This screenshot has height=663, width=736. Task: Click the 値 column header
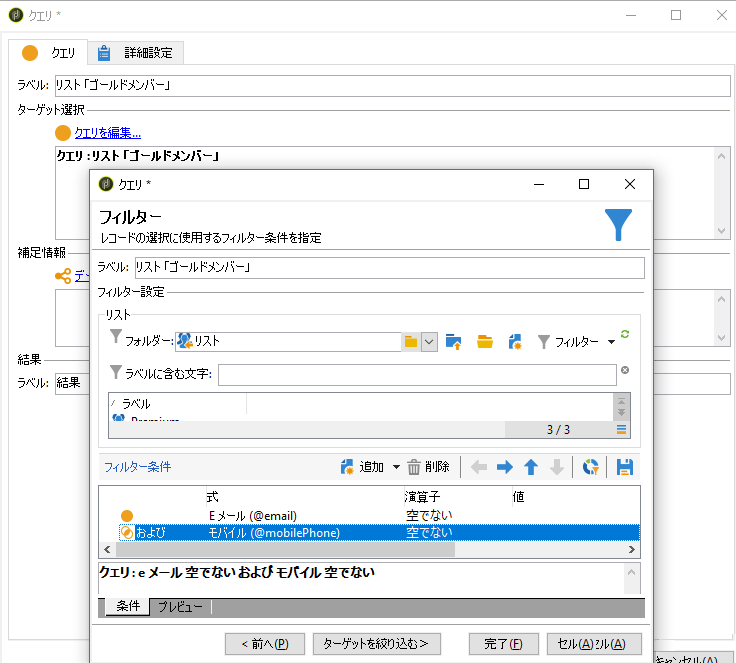(x=576, y=496)
